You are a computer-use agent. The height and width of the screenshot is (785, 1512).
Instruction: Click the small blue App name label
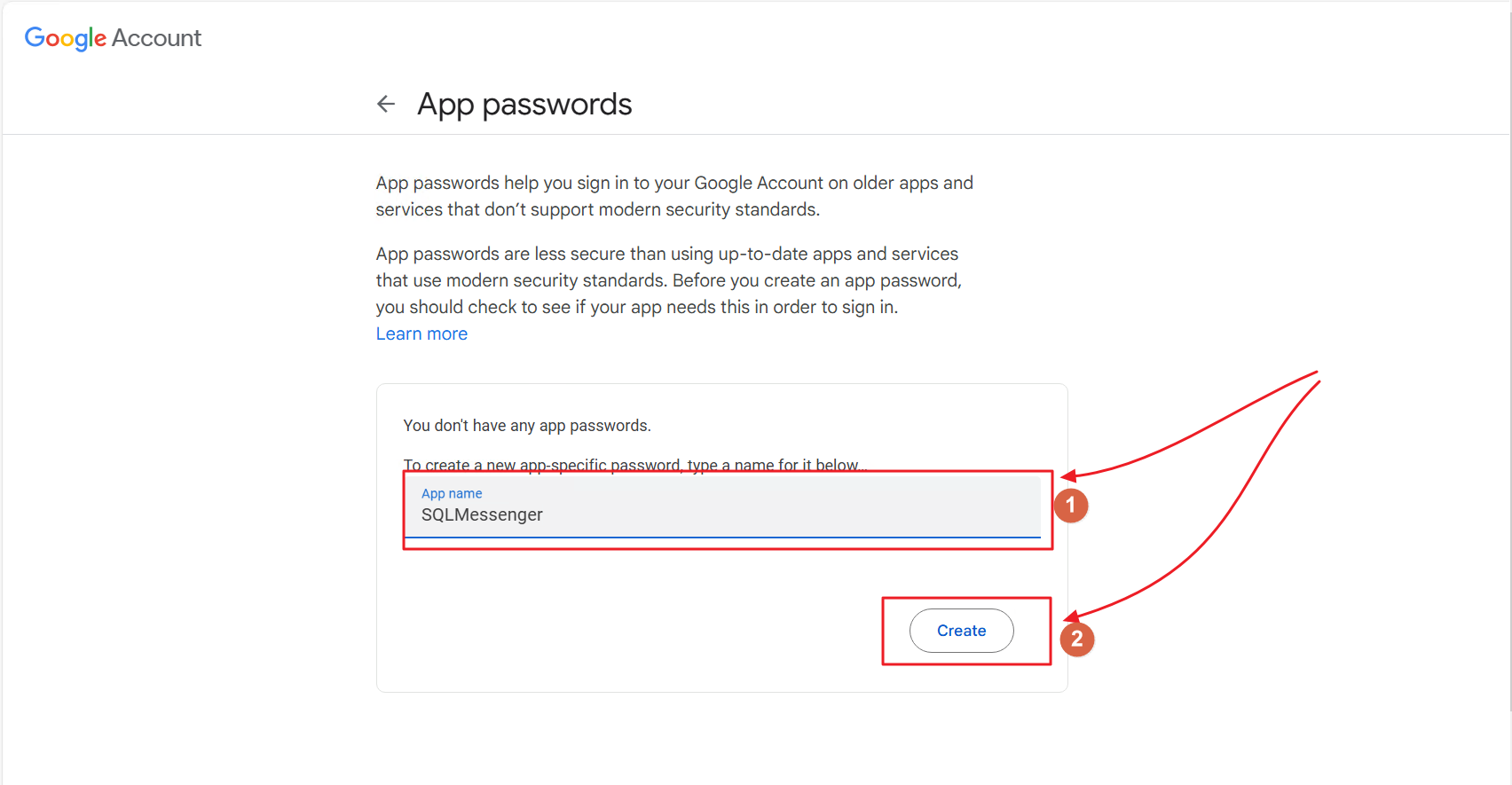(452, 494)
